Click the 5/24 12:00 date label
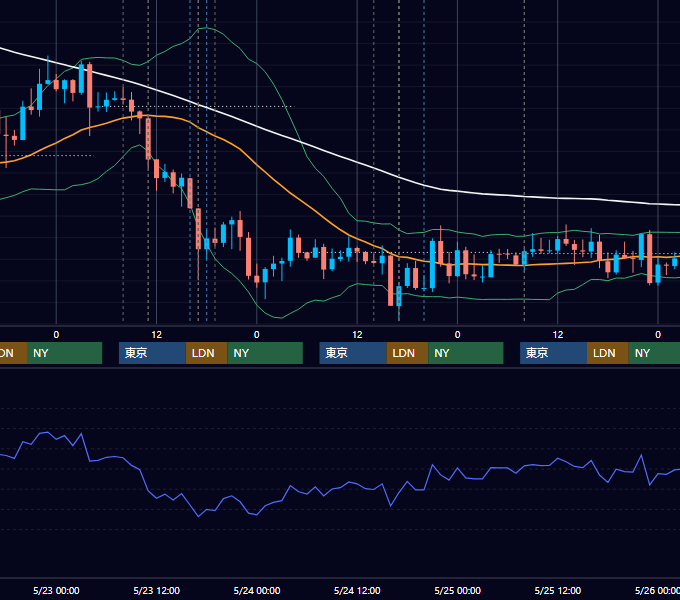The image size is (680, 600). [x=357, y=590]
